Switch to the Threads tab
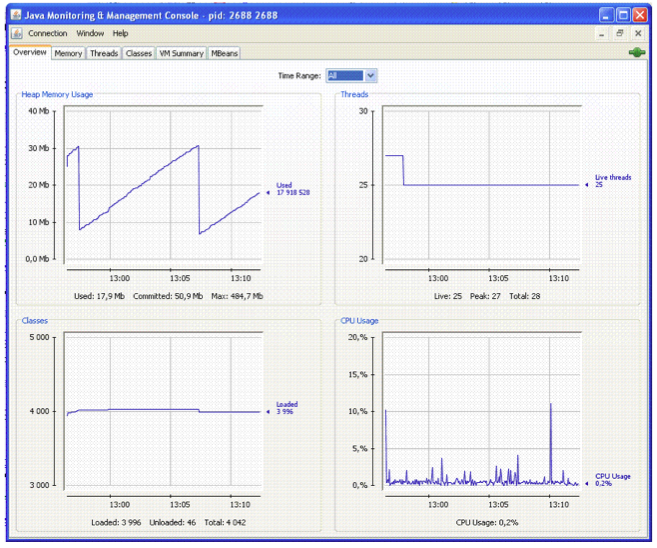The height and width of the screenshot is (548, 657). click(104, 54)
